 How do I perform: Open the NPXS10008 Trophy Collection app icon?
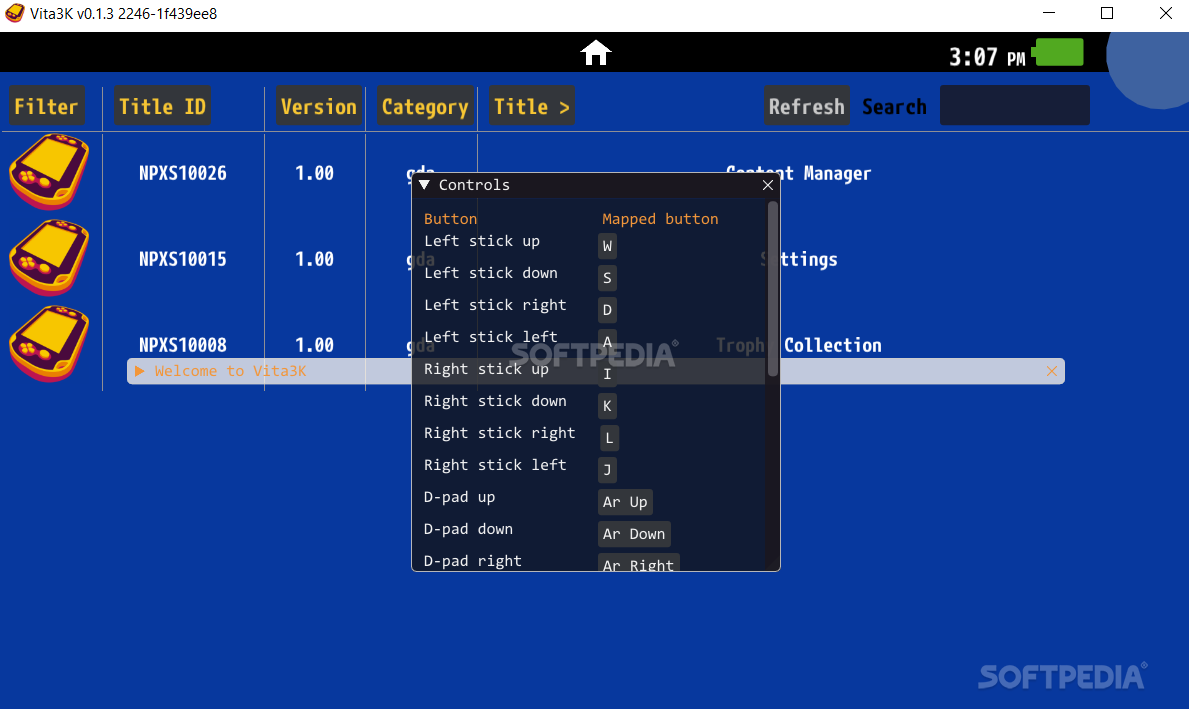pos(49,344)
